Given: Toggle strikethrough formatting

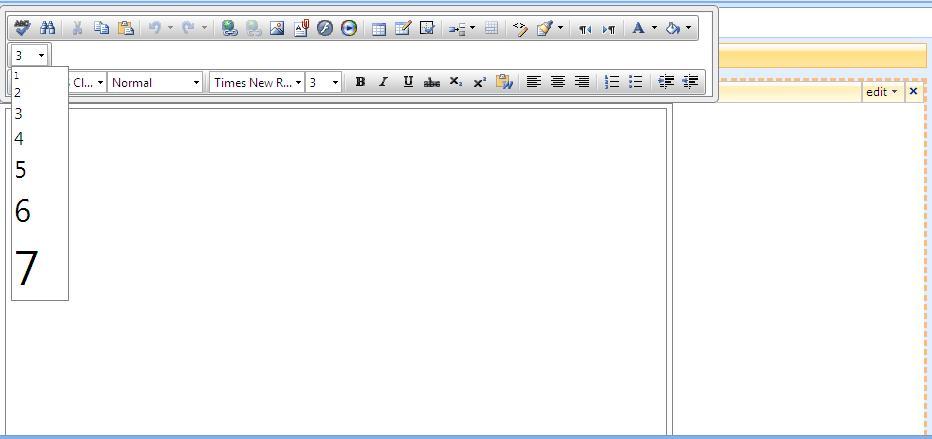Looking at the screenshot, I should [432, 83].
